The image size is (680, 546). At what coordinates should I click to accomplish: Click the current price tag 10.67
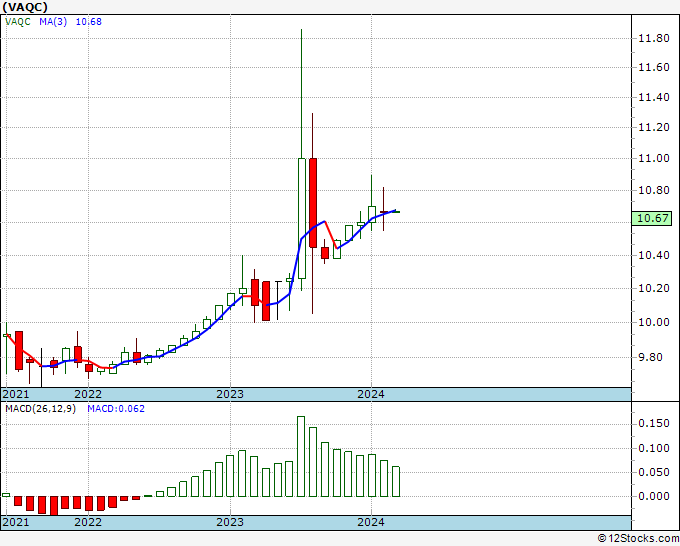(652, 218)
